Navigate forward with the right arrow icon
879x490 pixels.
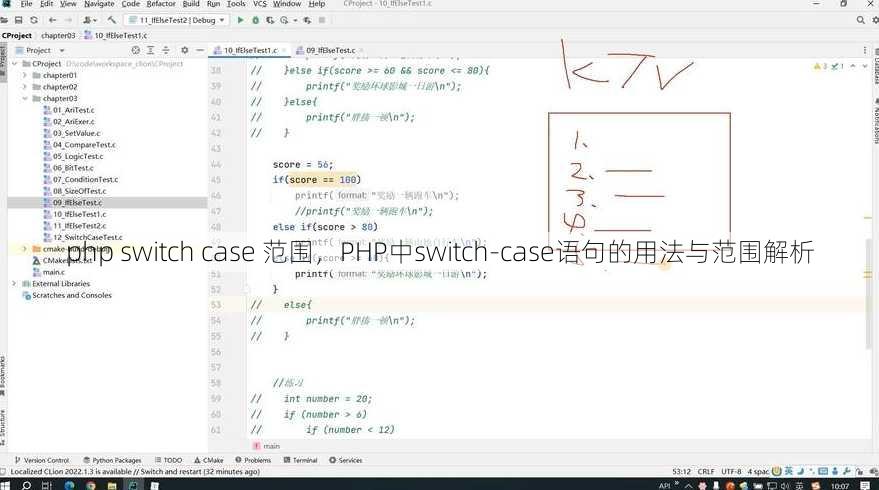(x=68, y=20)
